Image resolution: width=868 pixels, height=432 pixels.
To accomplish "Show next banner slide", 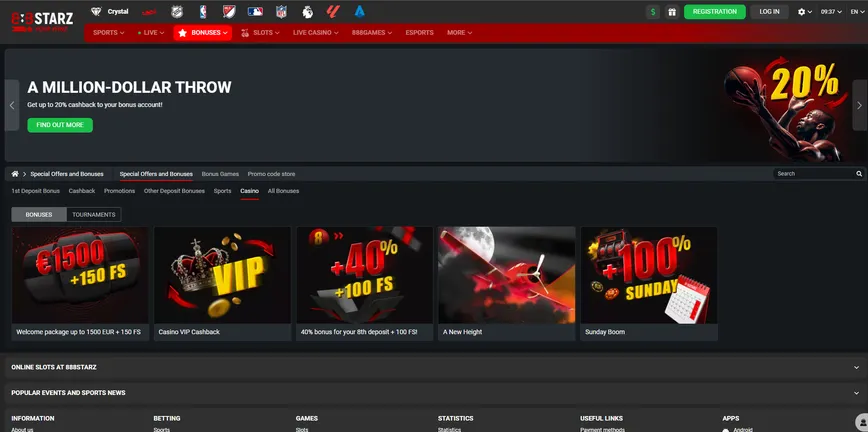I will pyautogui.click(x=859, y=105).
